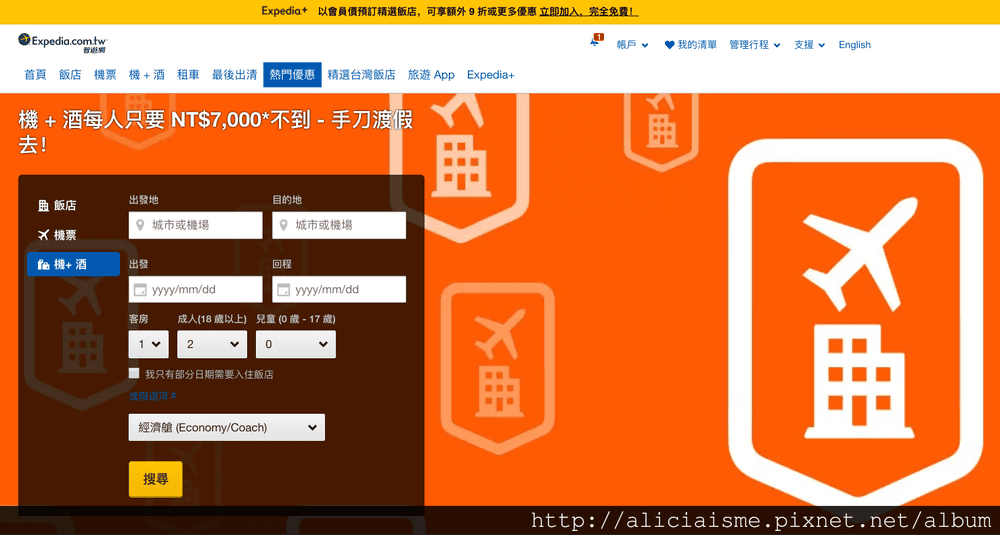Screen dimensions: 1000x535
Task: Click calendar icon in 回程 date field
Action: point(283,290)
